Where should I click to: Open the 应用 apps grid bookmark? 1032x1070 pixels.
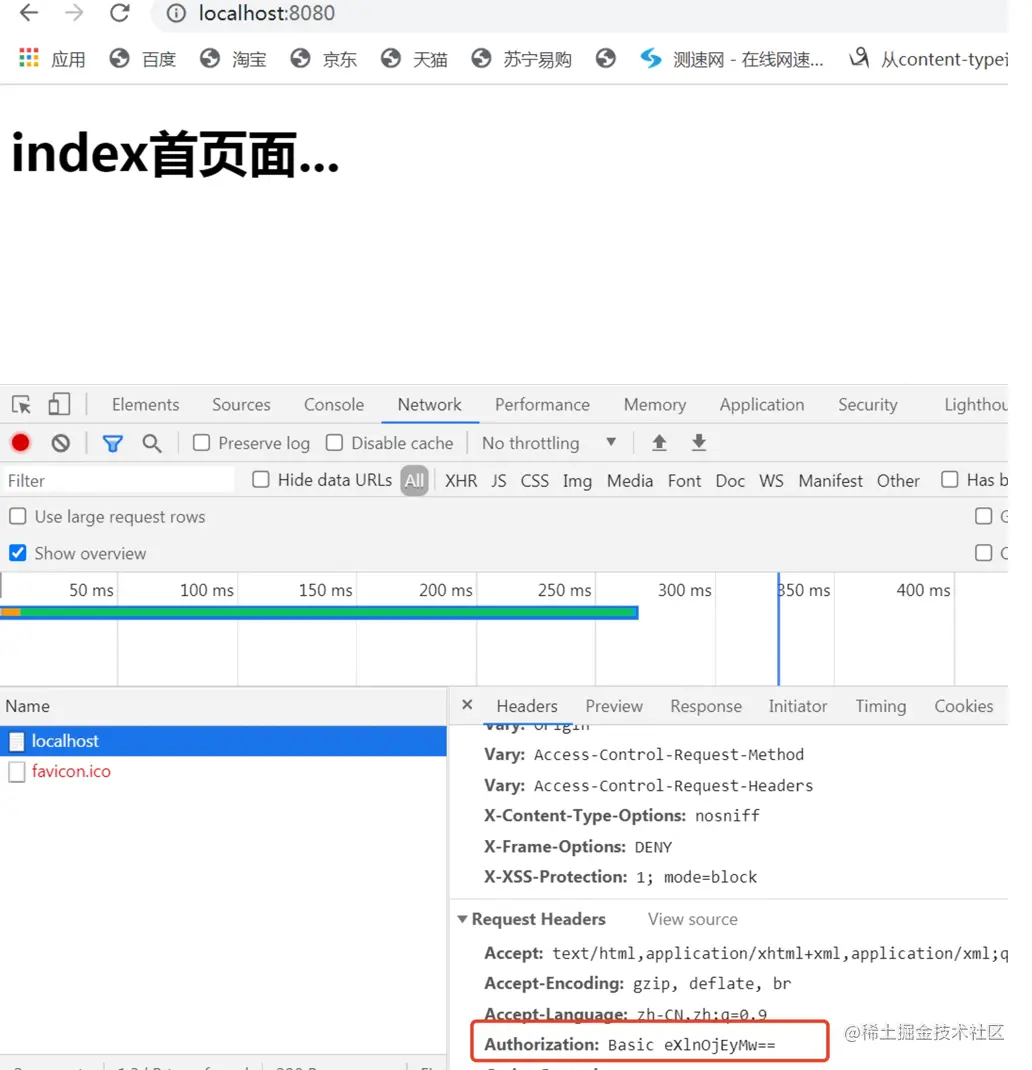[x=52, y=59]
